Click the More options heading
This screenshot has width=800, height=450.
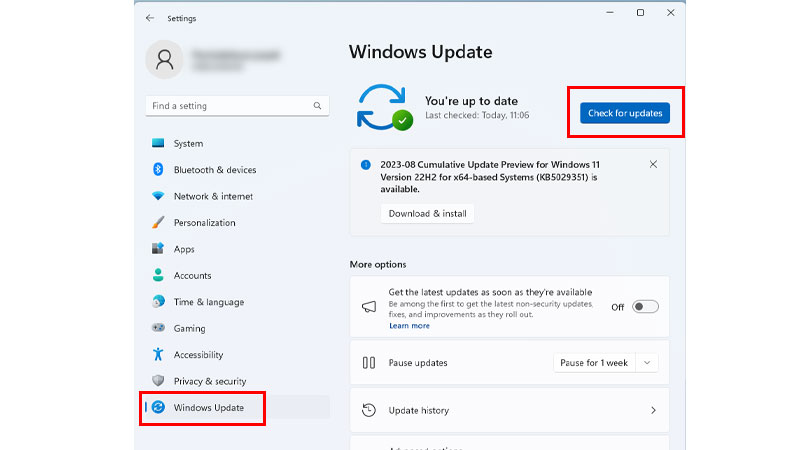(x=378, y=264)
